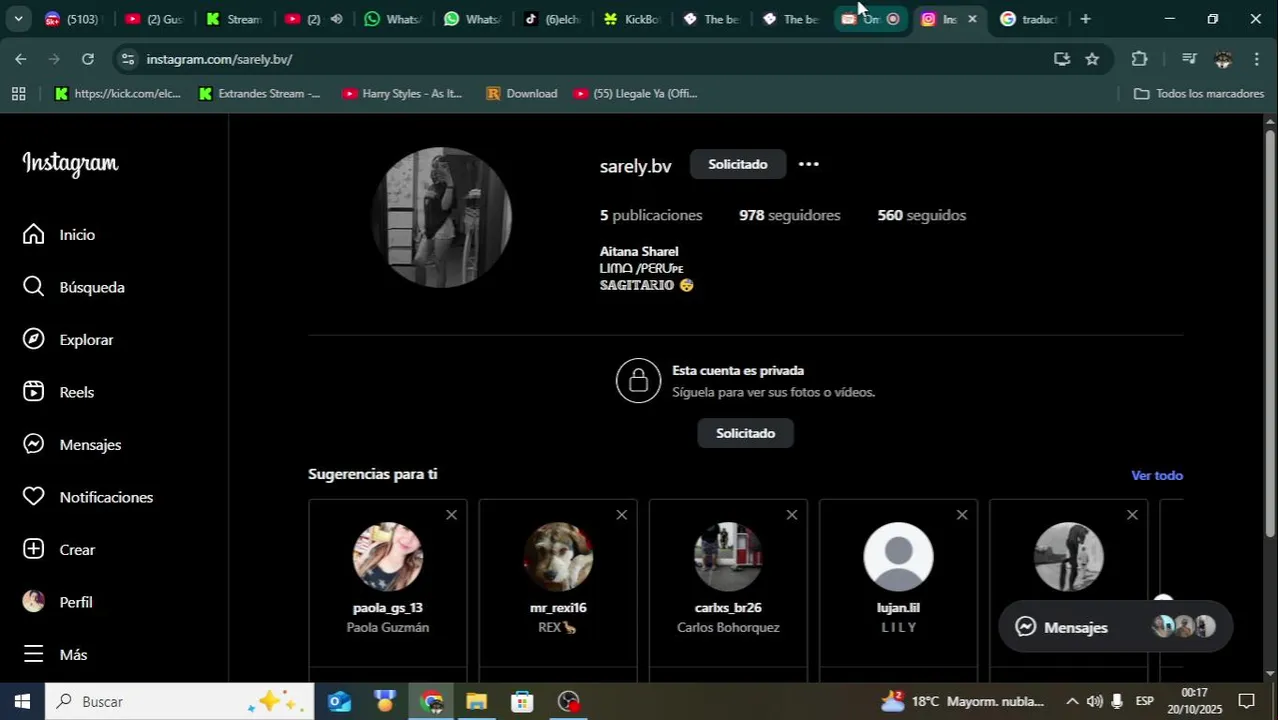The width and height of the screenshot is (1278, 720).
Task: Dismiss carlxs_br26 suggestion
Action: (x=791, y=515)
